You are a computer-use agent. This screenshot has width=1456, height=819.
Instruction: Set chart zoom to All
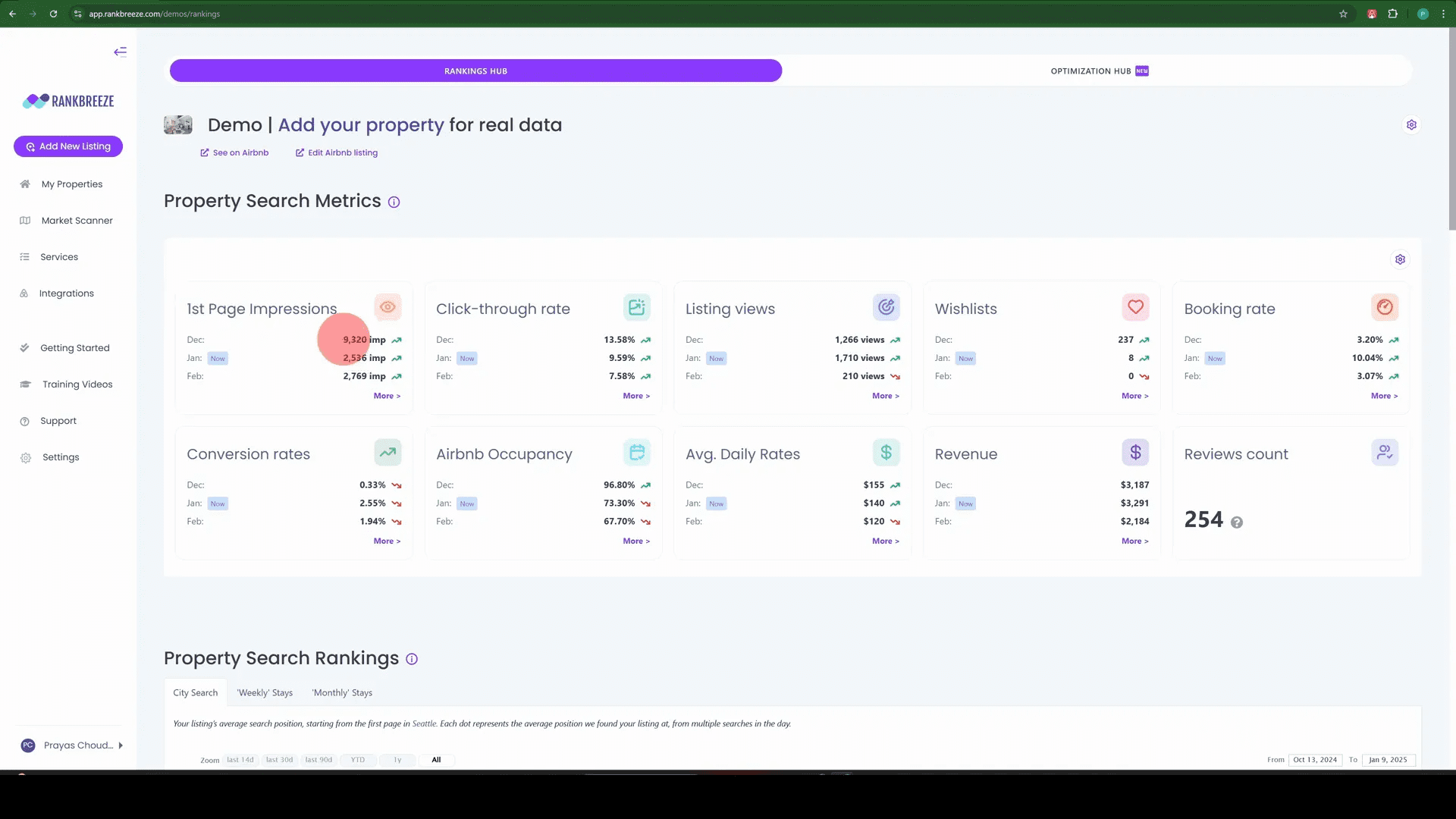tap(436, 760)
